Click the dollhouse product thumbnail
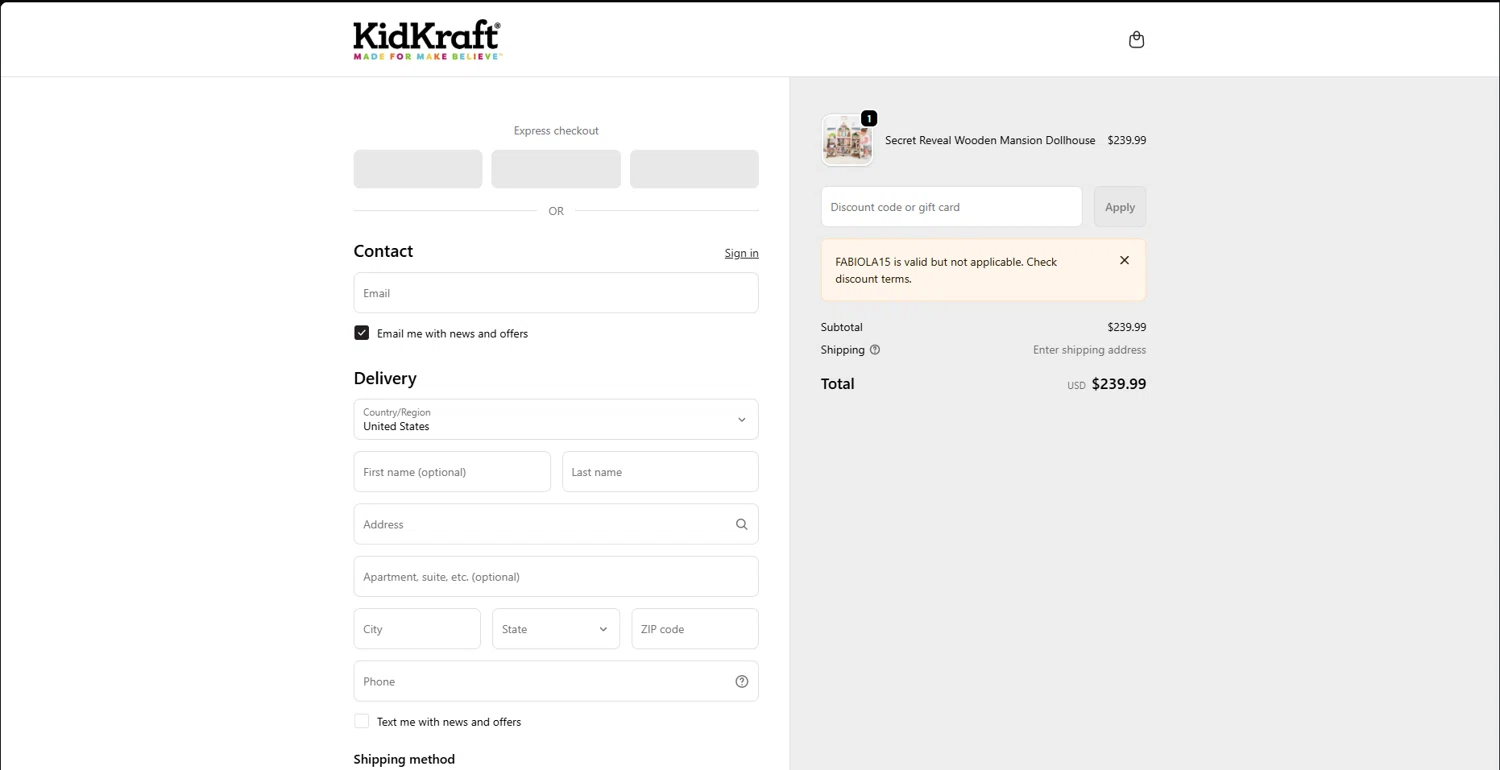The image size is (1500, 770). point(847,140)
